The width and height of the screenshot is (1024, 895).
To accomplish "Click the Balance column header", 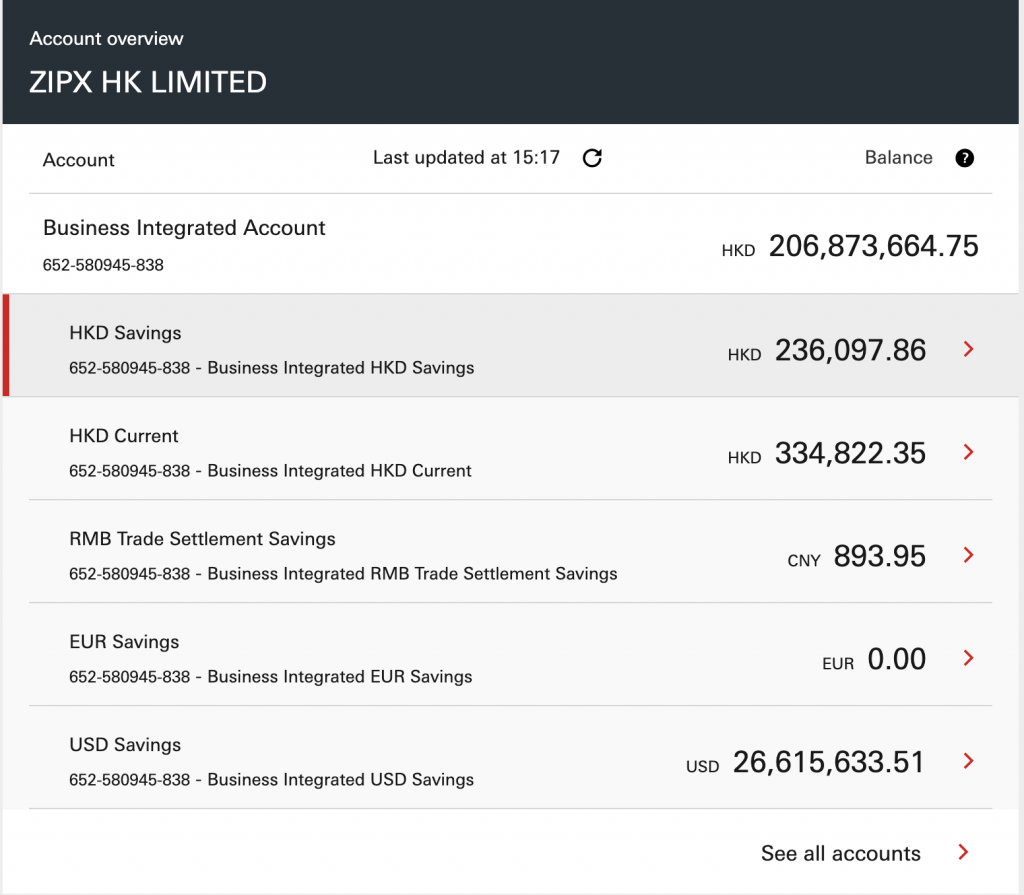I will (899, 157).
